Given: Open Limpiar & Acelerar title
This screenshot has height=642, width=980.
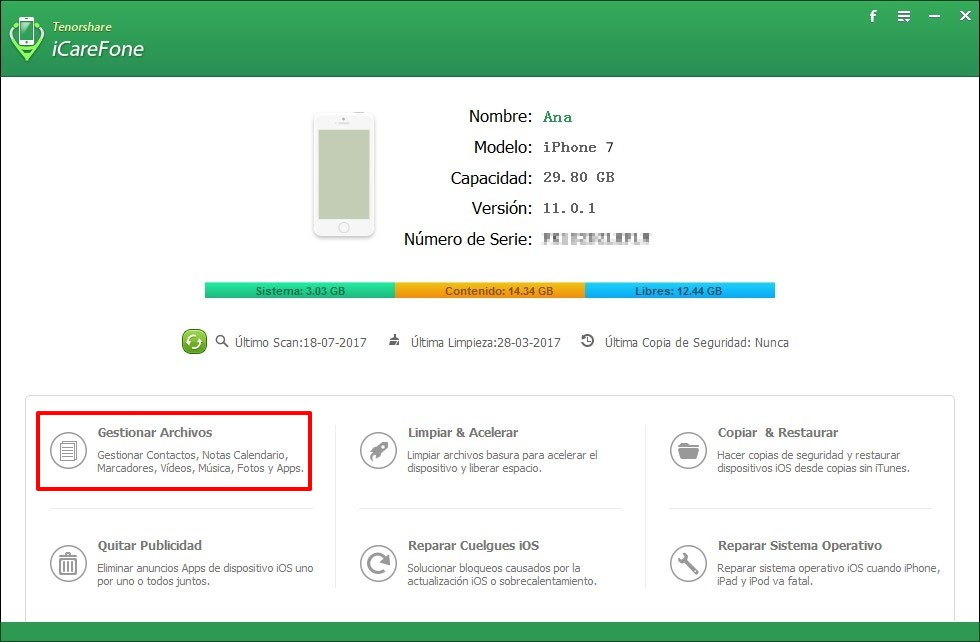Looking at the screenshot, I should [462, 433].
